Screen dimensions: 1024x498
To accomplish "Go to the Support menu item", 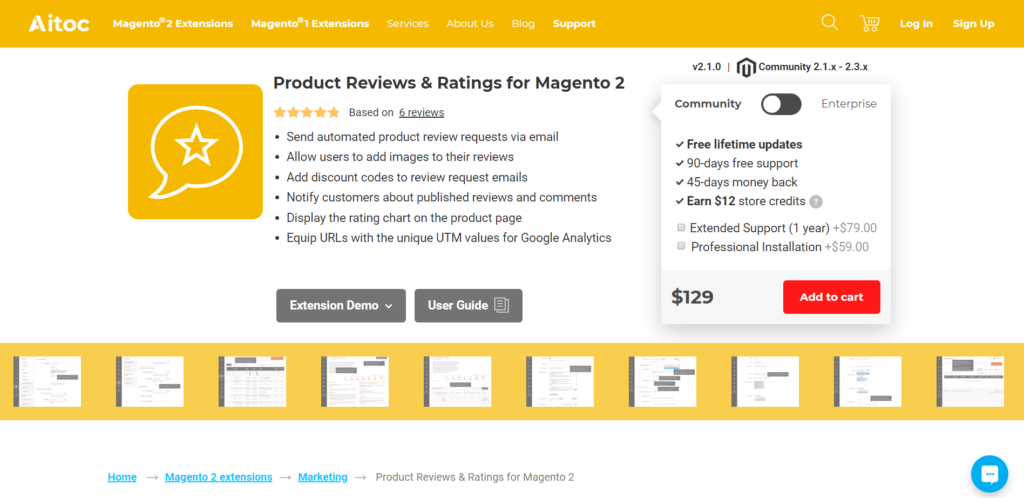I will 574,24.
